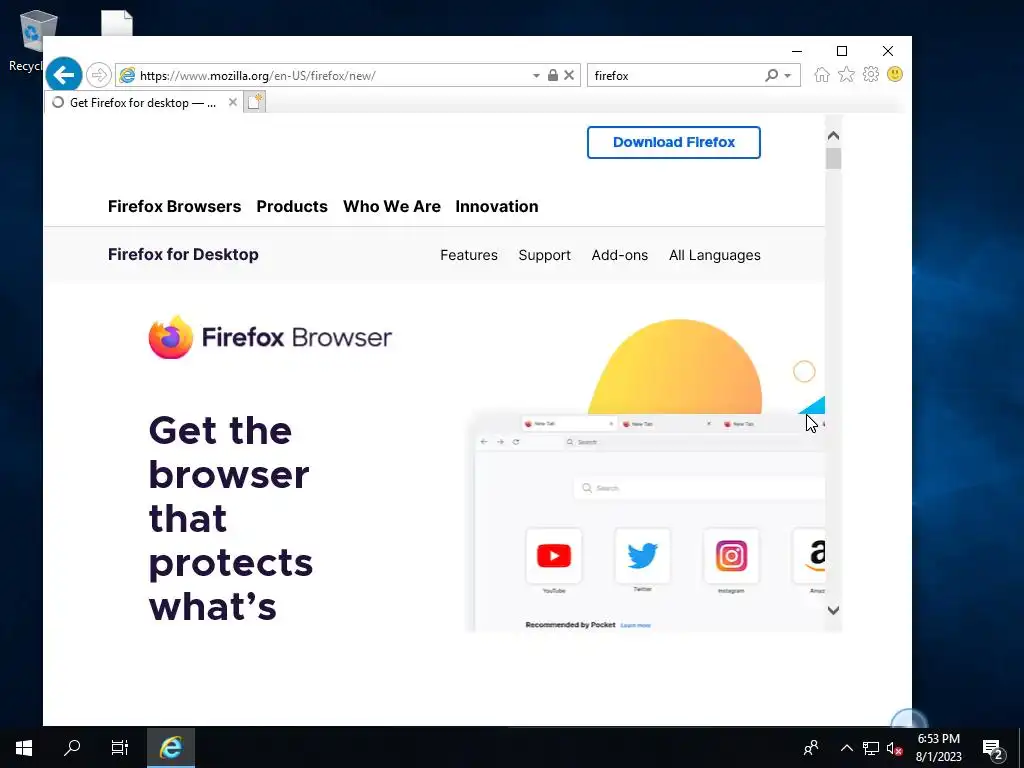Select the Get Firefox for desktop tab
Image resolution: width=1024 pixels, height=768 pixels.
point(143,103)
